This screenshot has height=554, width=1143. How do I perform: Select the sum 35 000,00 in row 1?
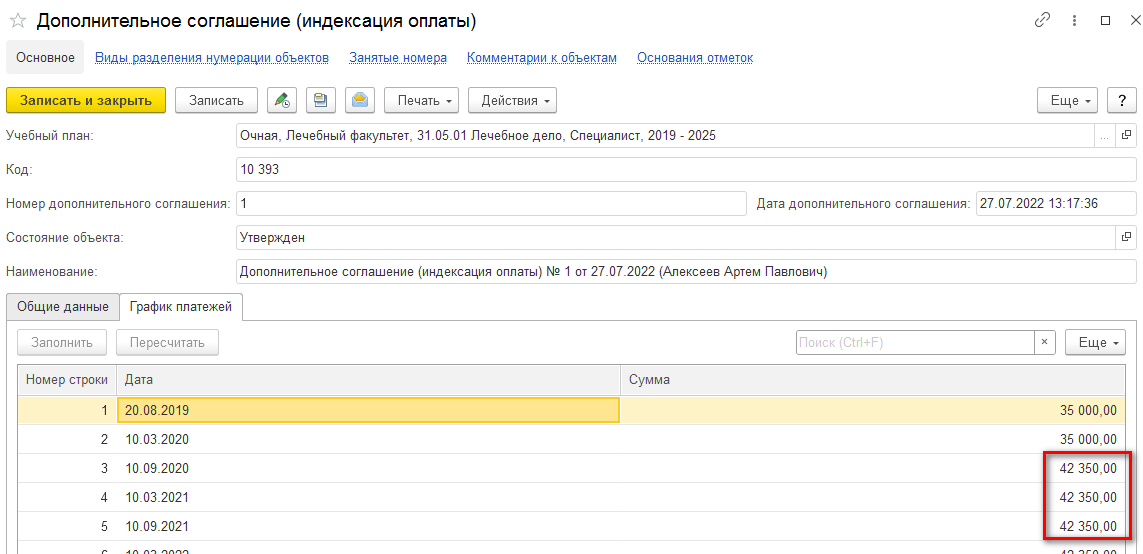873,410
